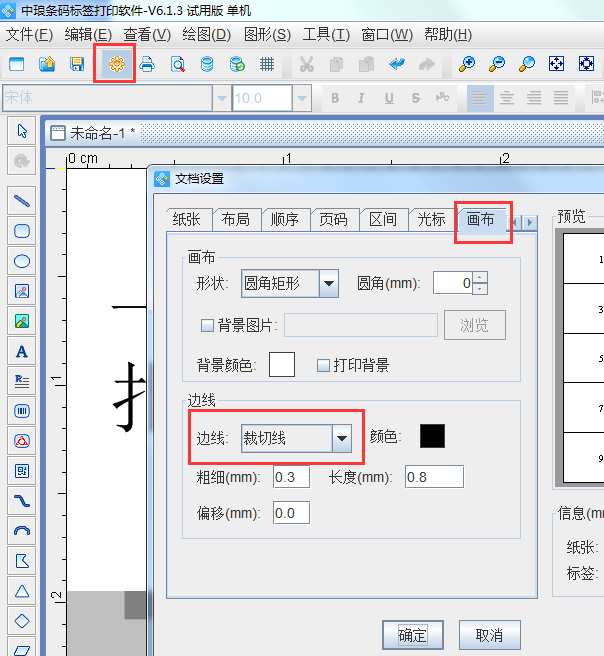Screen dimensions: 604x656
Task: Open the 文件(F) menu
Action: point(29,35)
